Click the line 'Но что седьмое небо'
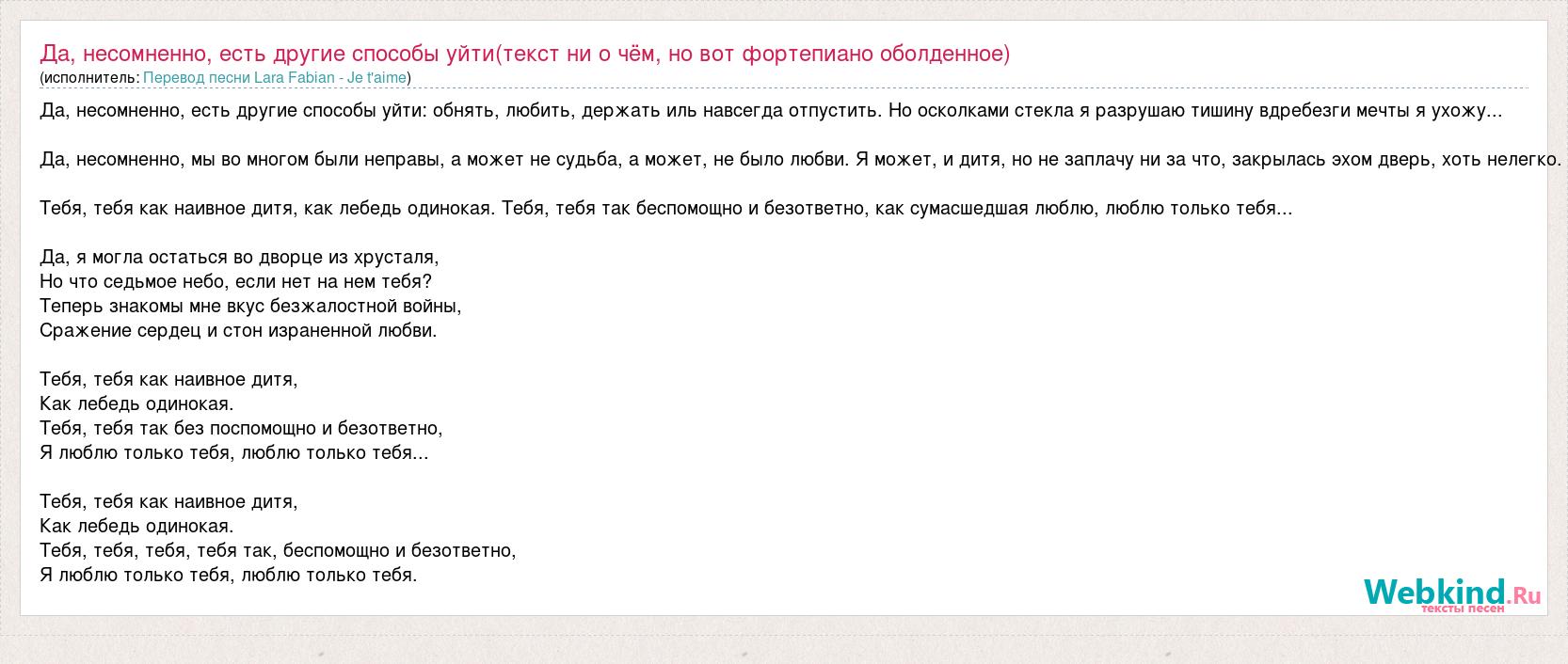Screen dimensions: 1568x664 click(x=235, y=281)
